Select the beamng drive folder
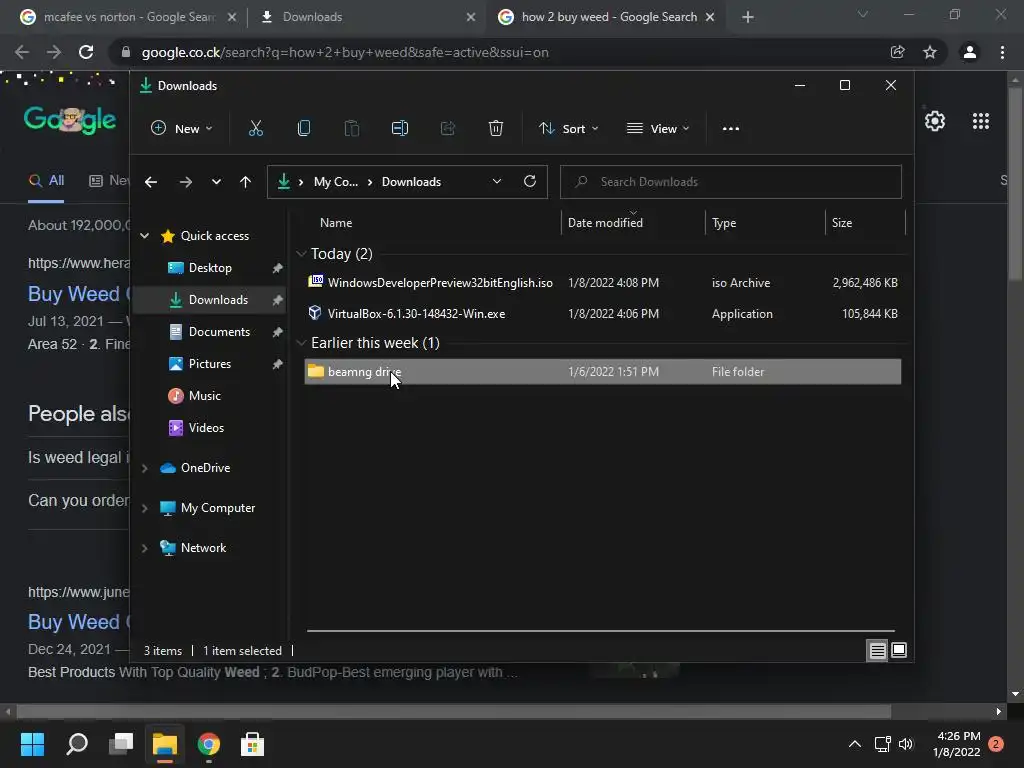 [602, 372]
